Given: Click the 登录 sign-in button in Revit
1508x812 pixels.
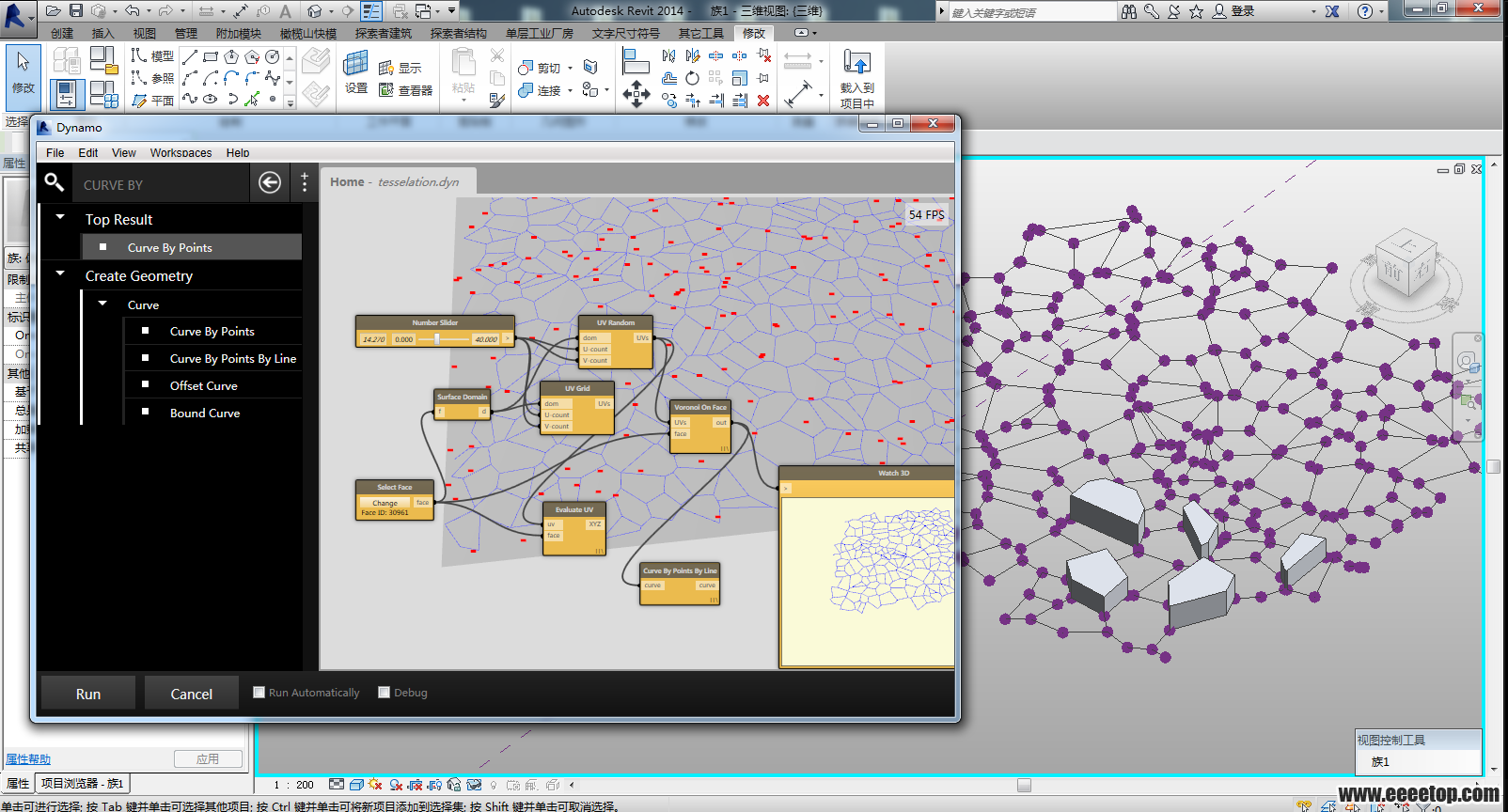Looking at the screenshot, I should (x=1234, y=11).
